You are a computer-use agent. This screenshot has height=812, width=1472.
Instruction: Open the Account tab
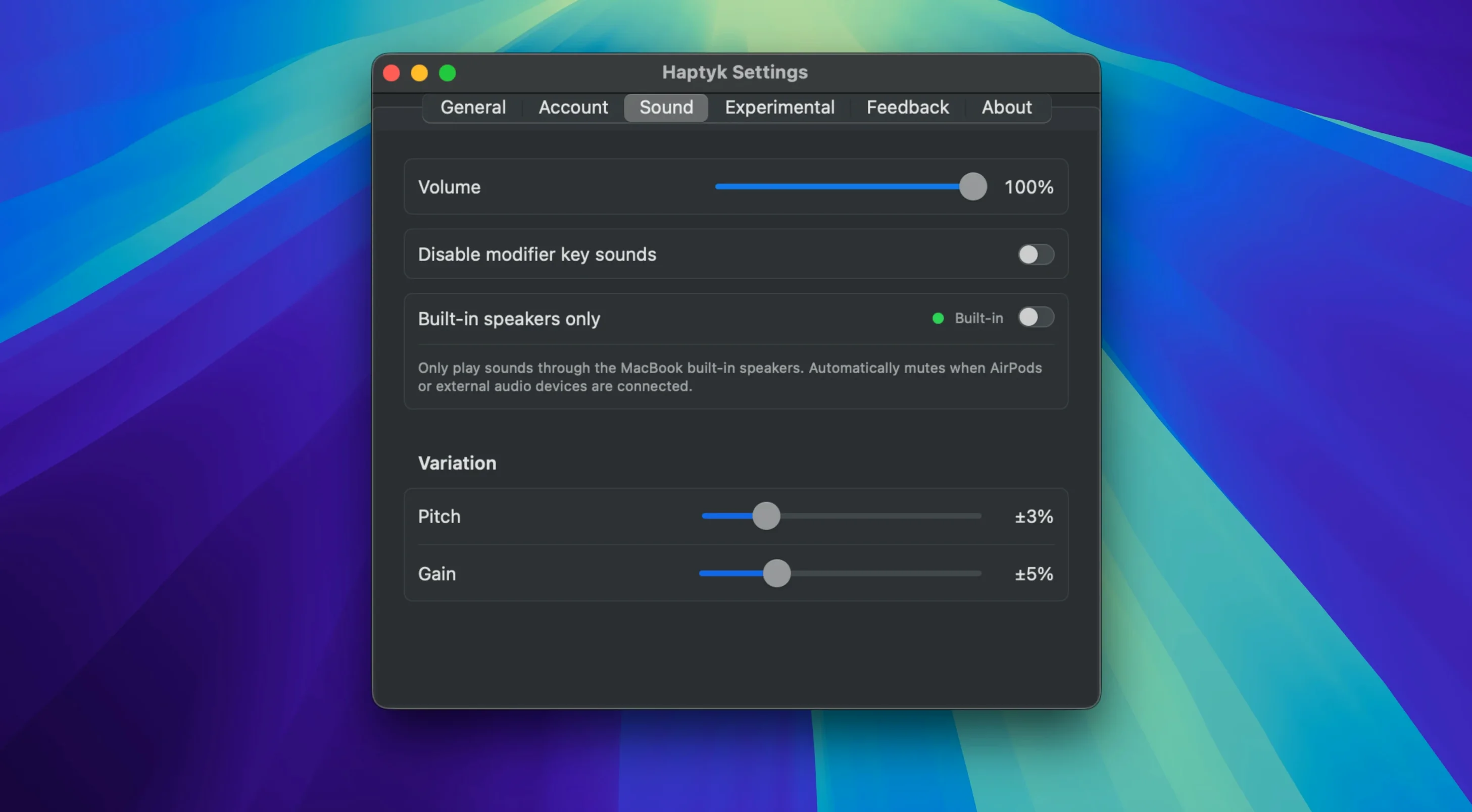(573, 108)
